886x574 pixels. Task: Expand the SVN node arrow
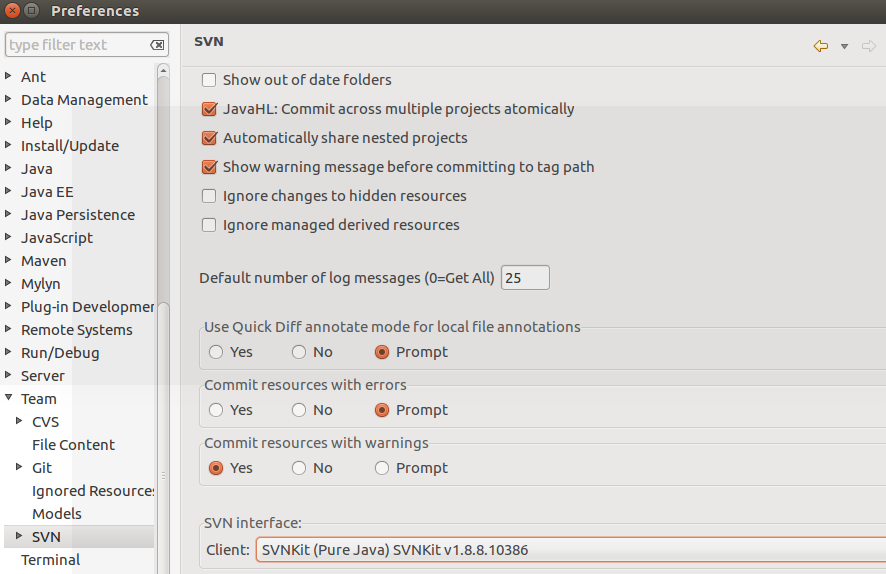click(x=19, y=536)
